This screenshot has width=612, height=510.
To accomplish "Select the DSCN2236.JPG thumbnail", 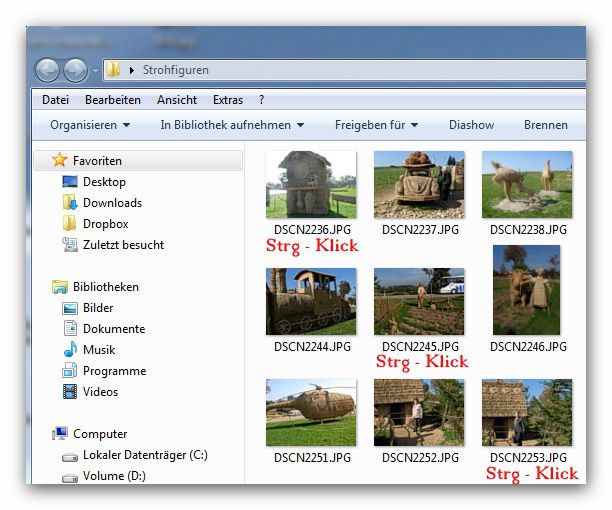I will point(311,185).
